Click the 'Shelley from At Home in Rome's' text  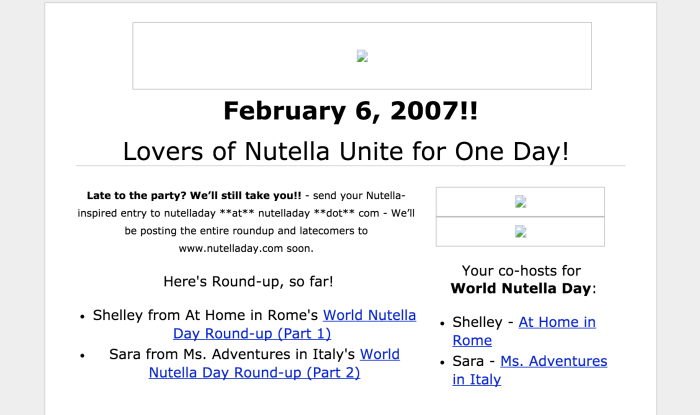(x=205, y=315)
